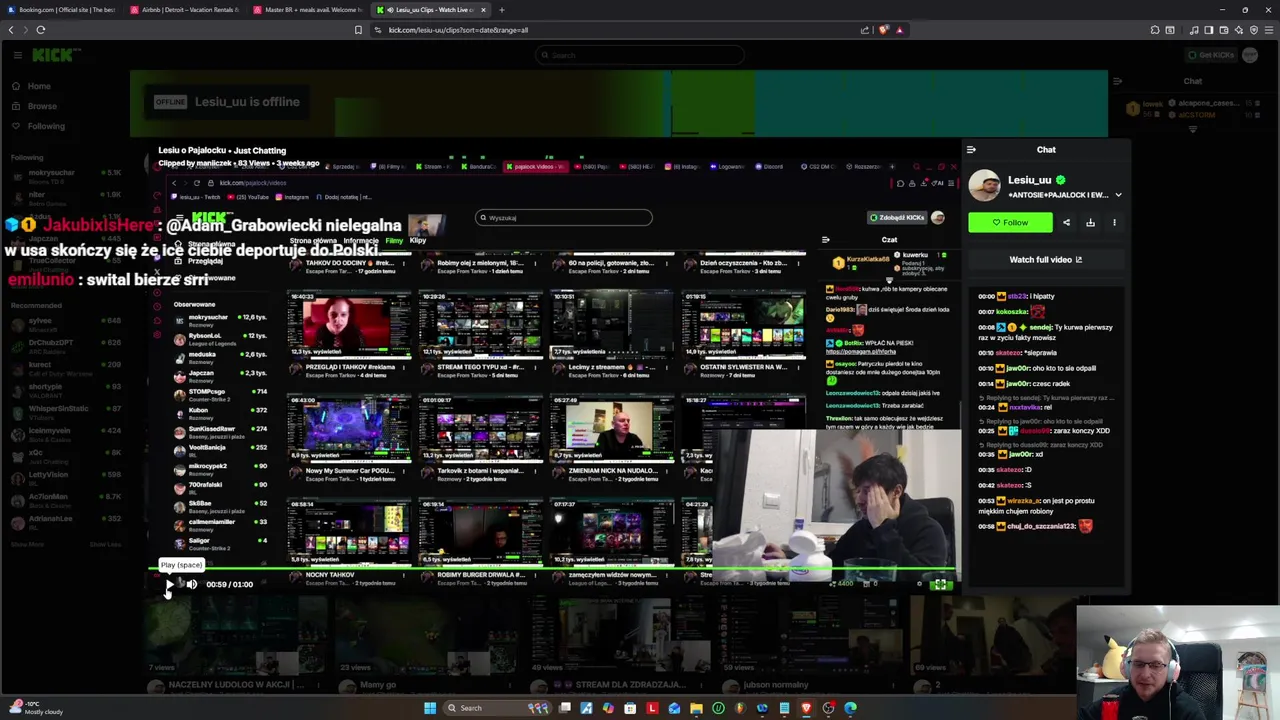Share the clip with the share icon

(x=1066, y=223)
